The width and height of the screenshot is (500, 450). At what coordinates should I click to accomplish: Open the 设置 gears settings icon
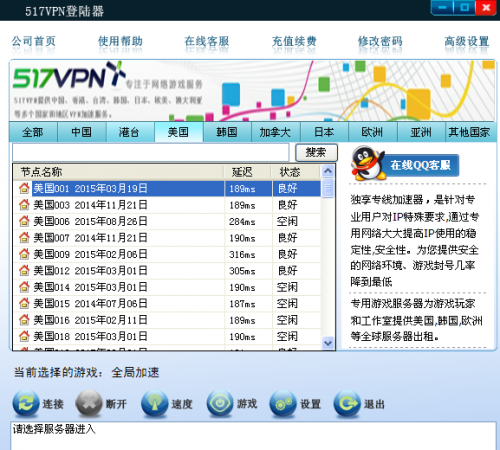click(283, 403)
